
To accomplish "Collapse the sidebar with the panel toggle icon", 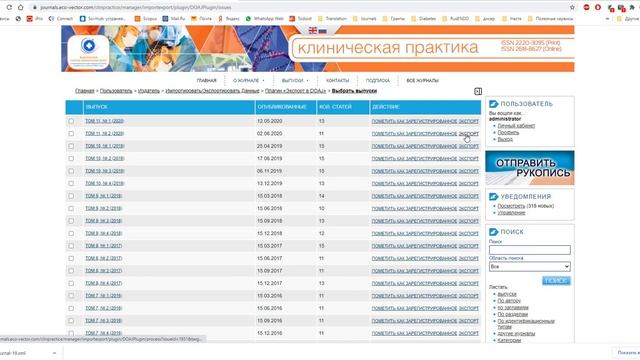I will (478, 91).
